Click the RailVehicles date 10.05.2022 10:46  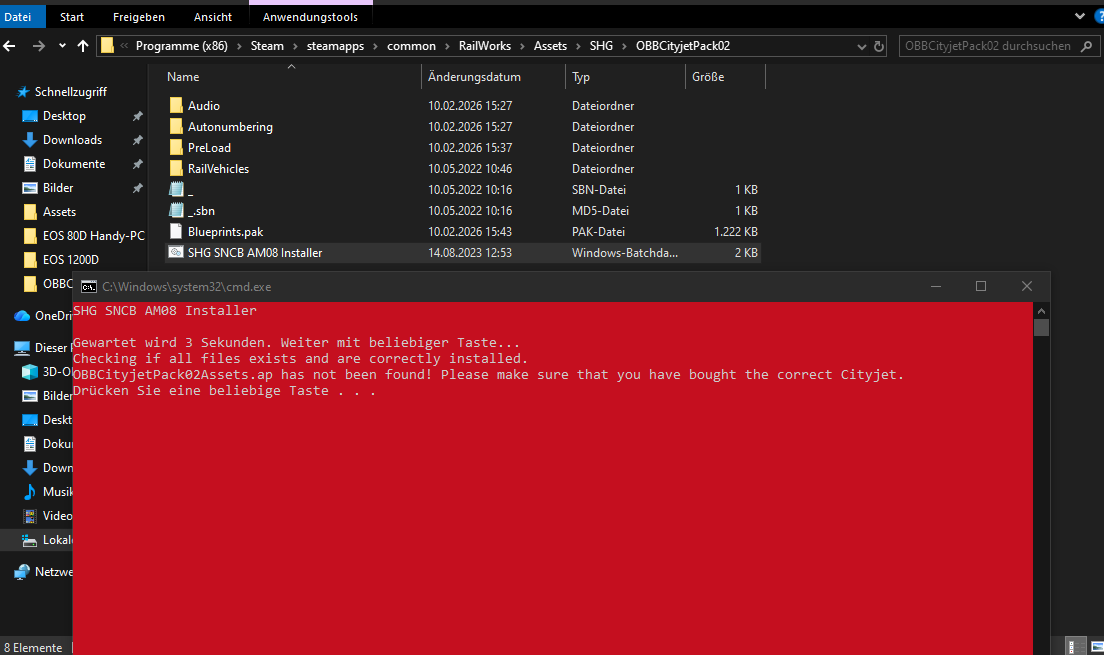click(x=470, y=169)
